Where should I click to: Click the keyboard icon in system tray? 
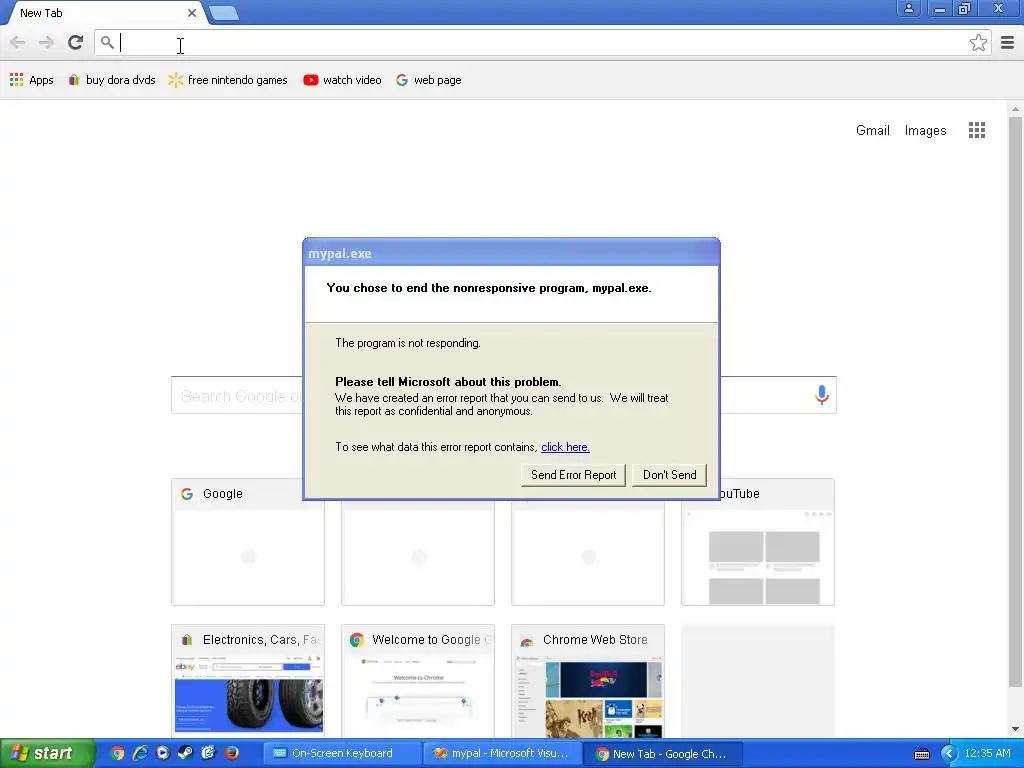[921, 754]
